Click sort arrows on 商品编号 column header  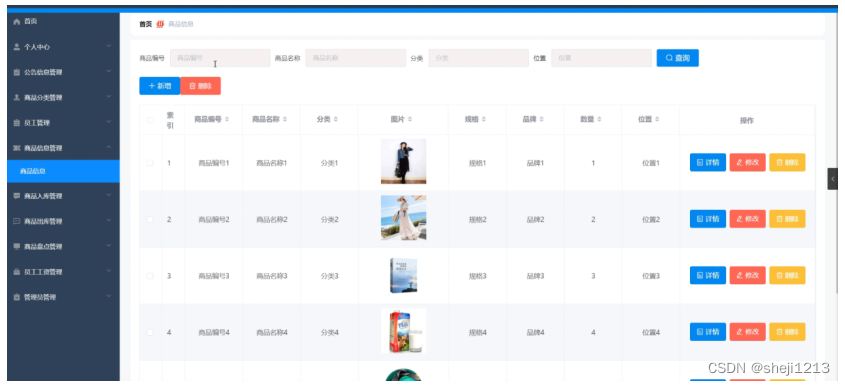227,119
